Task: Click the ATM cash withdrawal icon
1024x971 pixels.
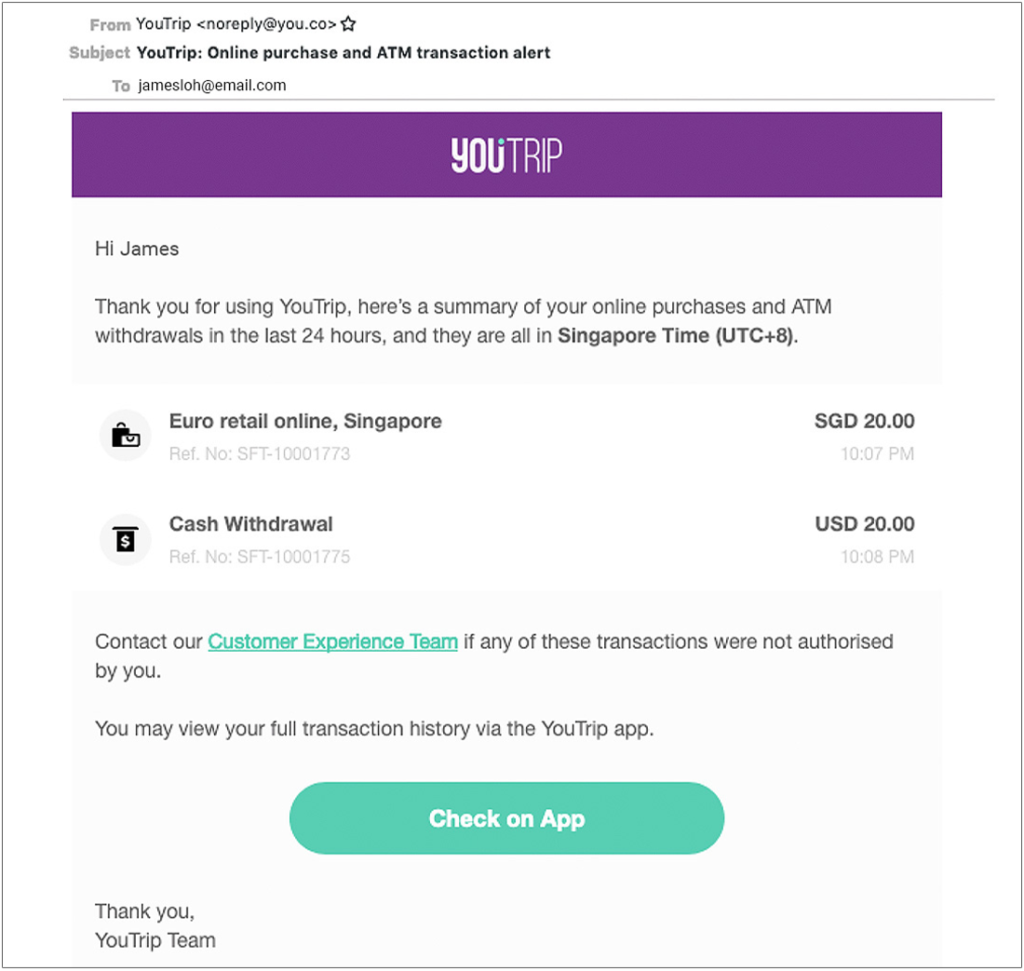Action: (x=125, y=539)
